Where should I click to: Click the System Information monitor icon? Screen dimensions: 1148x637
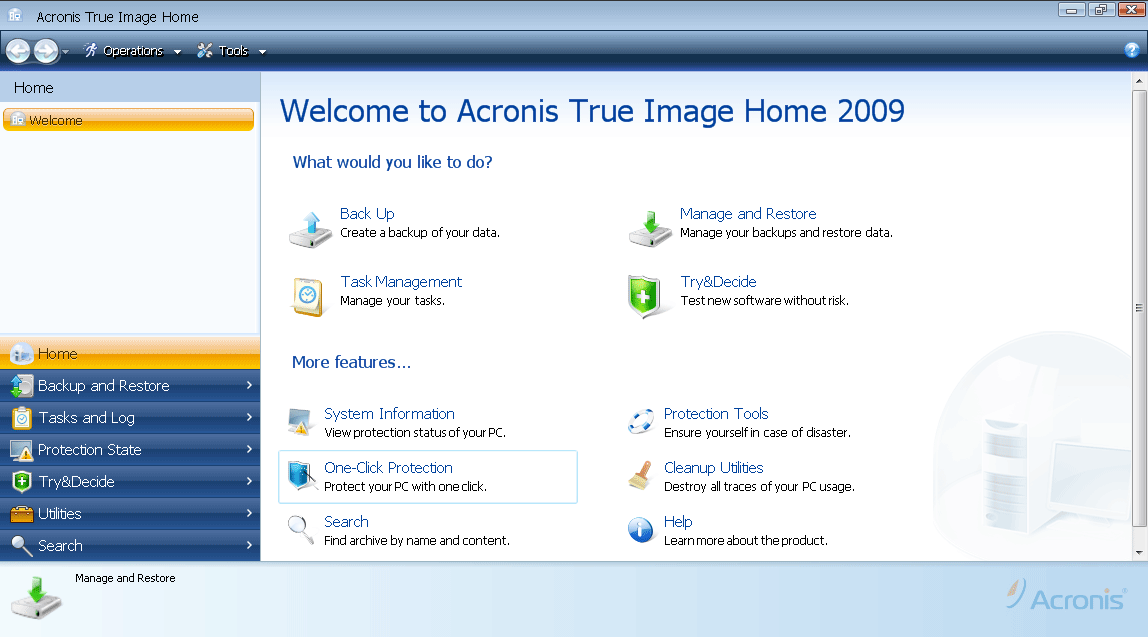click(x=299, y=422)
